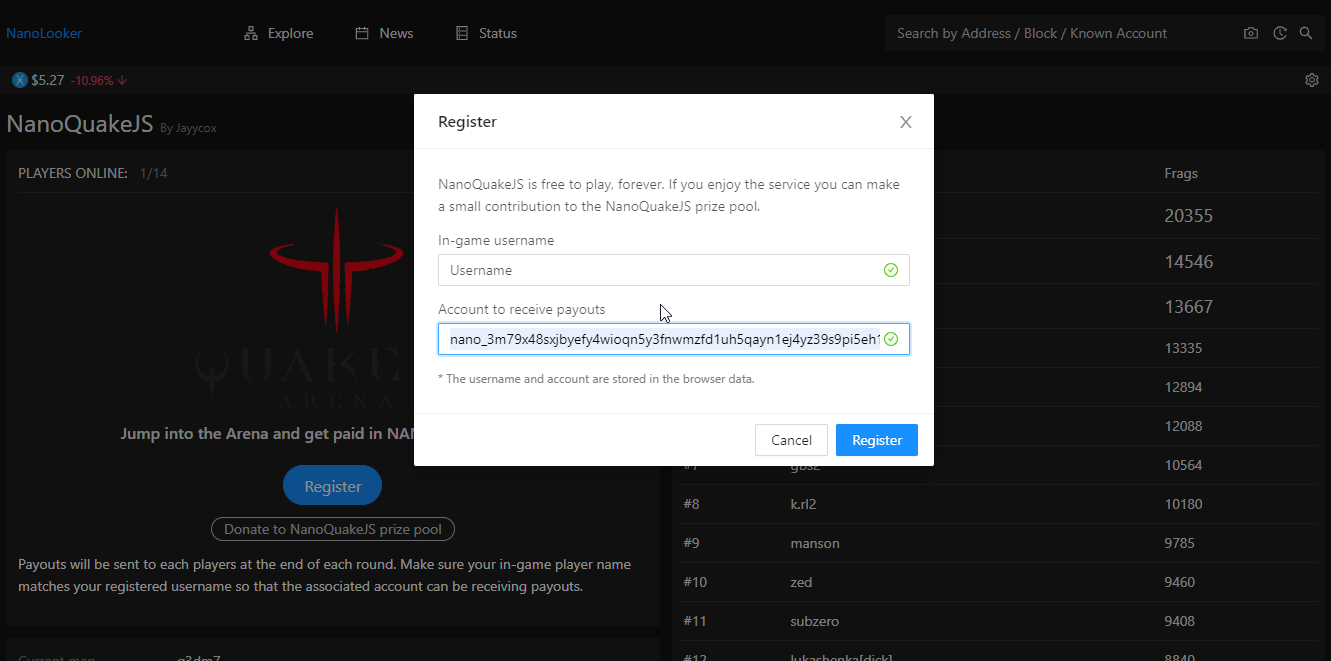Image resolution: width=1331 pixels, height=661 pixels.
Task: Select the 12088 frags value
Action: 1183,426
